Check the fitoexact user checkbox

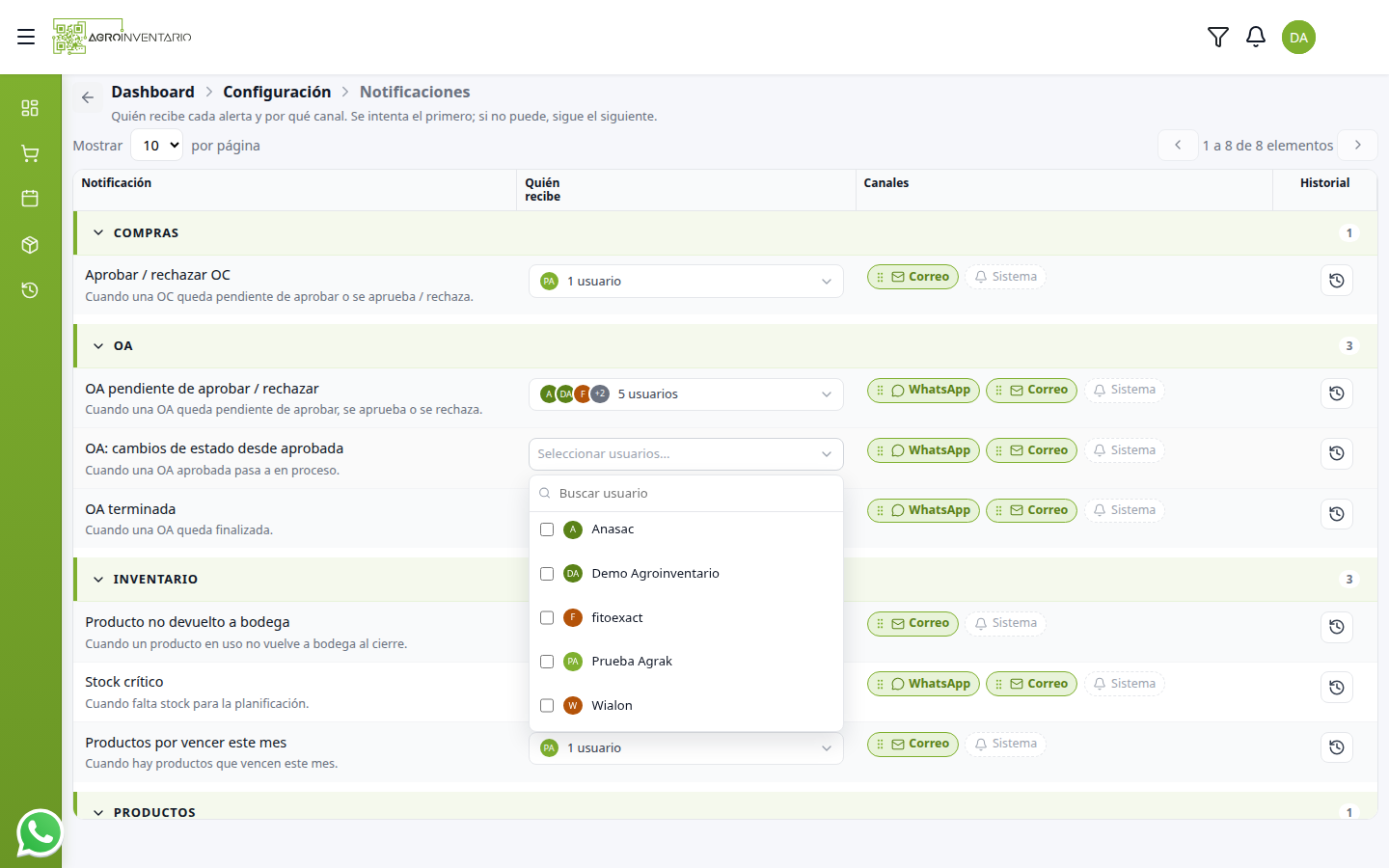coord(547,617)
